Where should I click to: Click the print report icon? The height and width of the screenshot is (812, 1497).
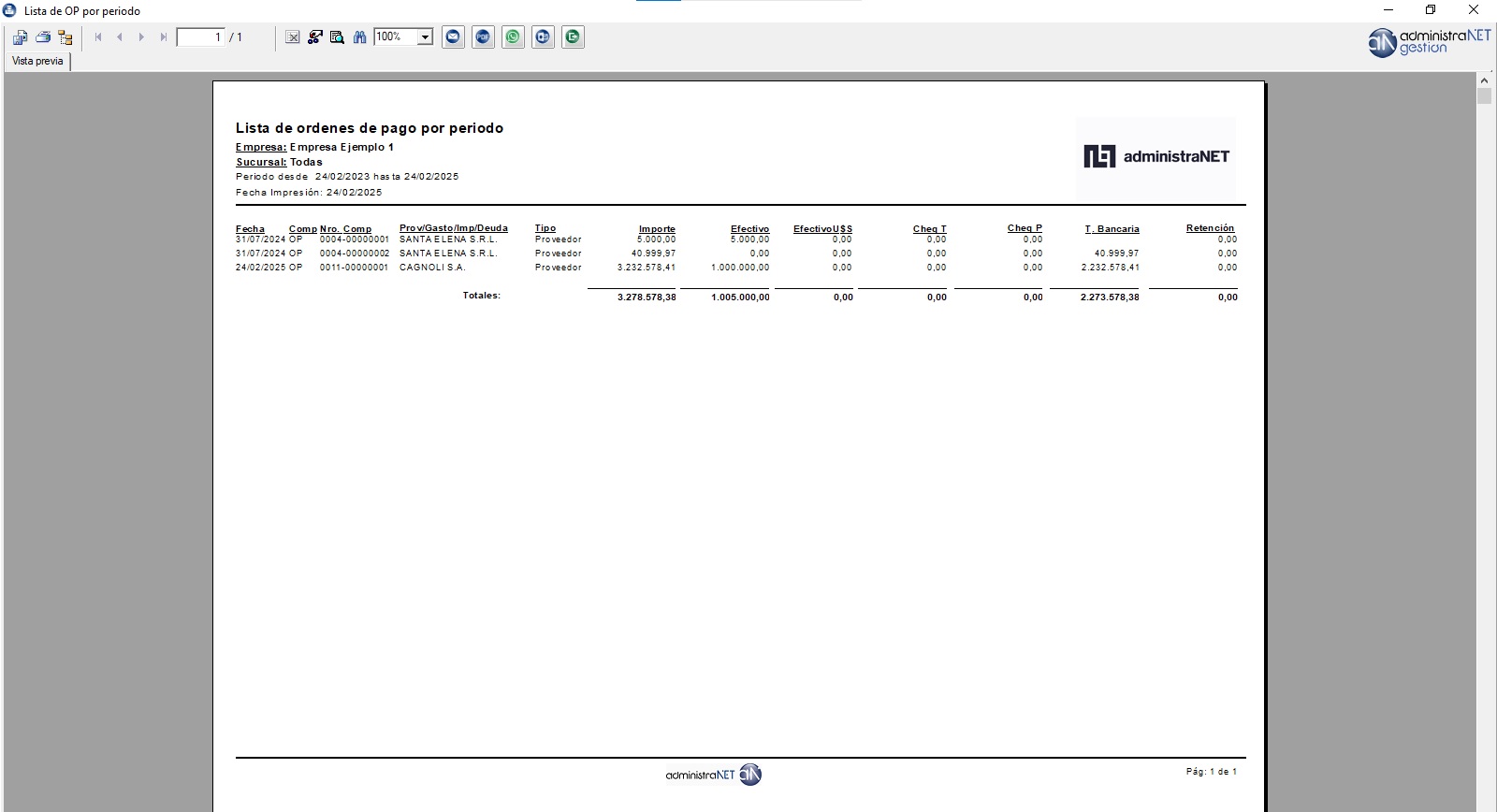tap(43, 37)
